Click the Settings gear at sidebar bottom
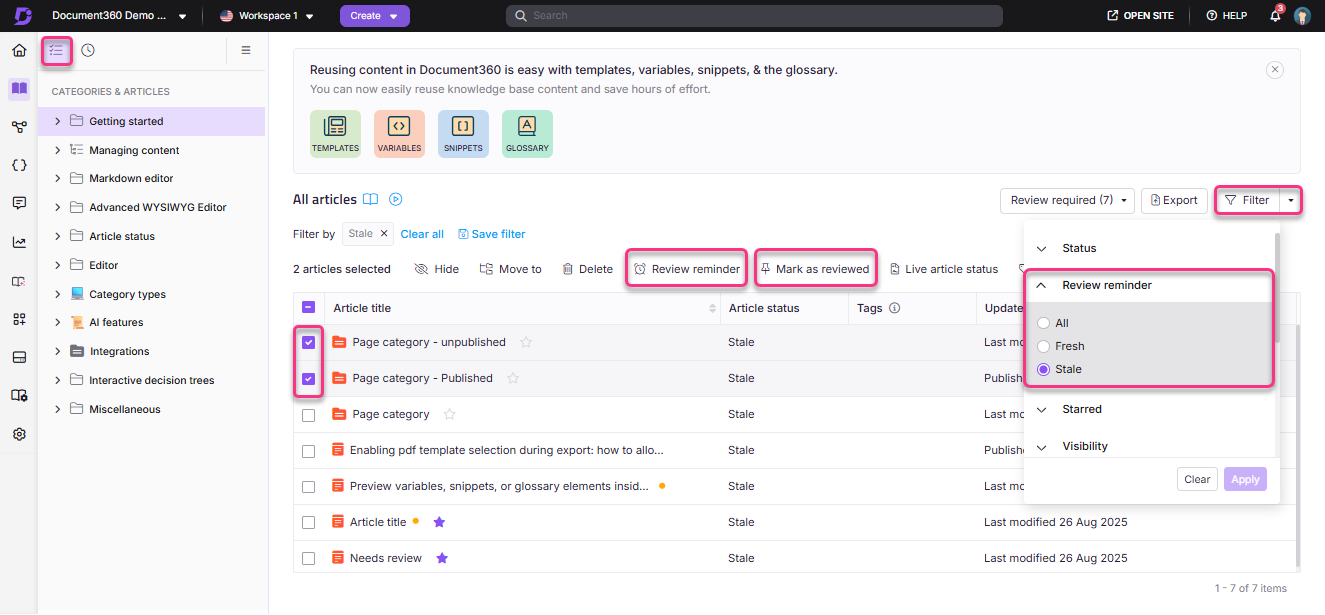 18,433
